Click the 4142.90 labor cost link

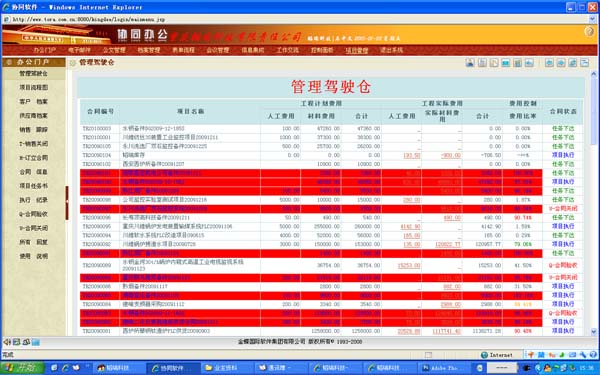click(410, 227)
